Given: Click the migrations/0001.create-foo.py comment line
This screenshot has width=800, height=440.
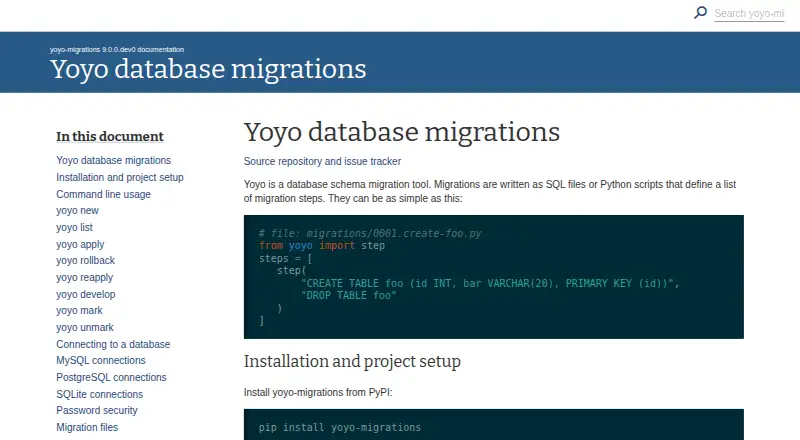Looking at the screenshot, I should click(x=370, y=233).
